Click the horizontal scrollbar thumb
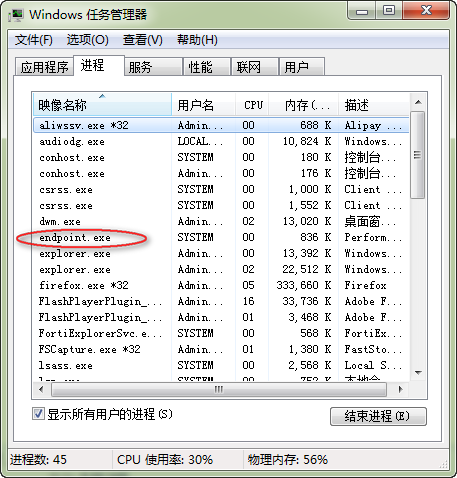The height and width of the screenshot is (478, 457). 219,389
